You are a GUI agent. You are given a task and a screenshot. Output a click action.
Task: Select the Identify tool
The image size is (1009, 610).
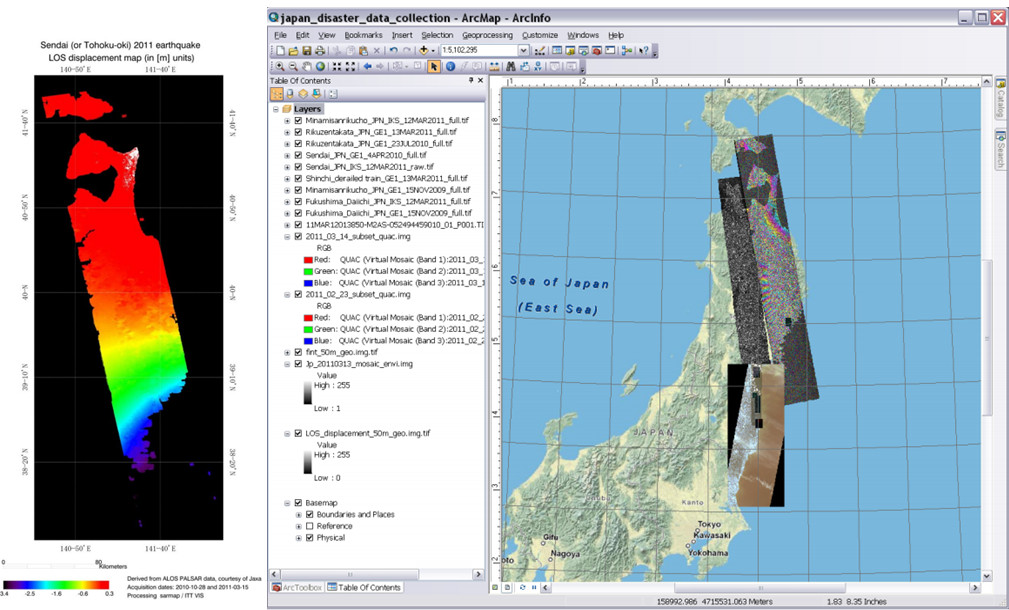pos(450,67)
